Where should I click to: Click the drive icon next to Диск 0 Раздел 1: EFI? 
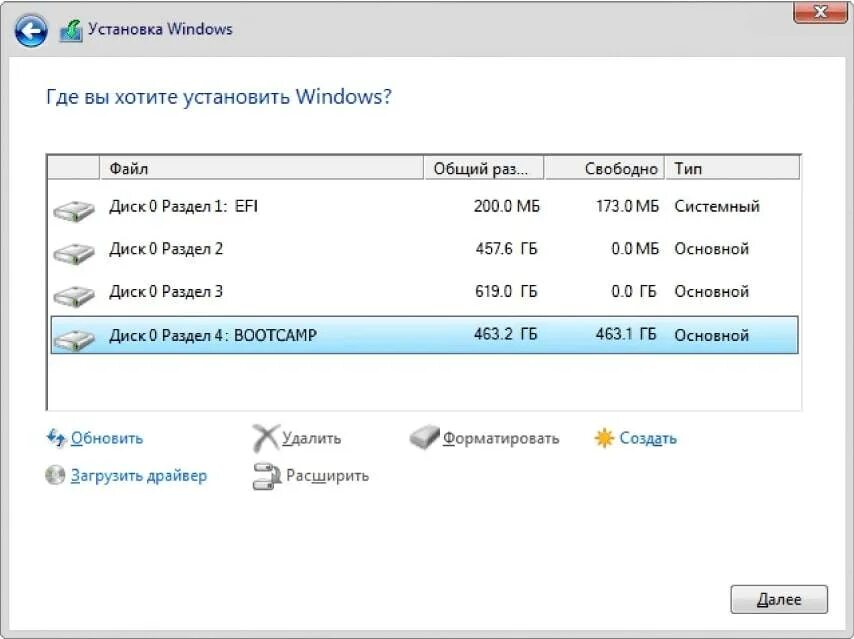coord(72,206)
